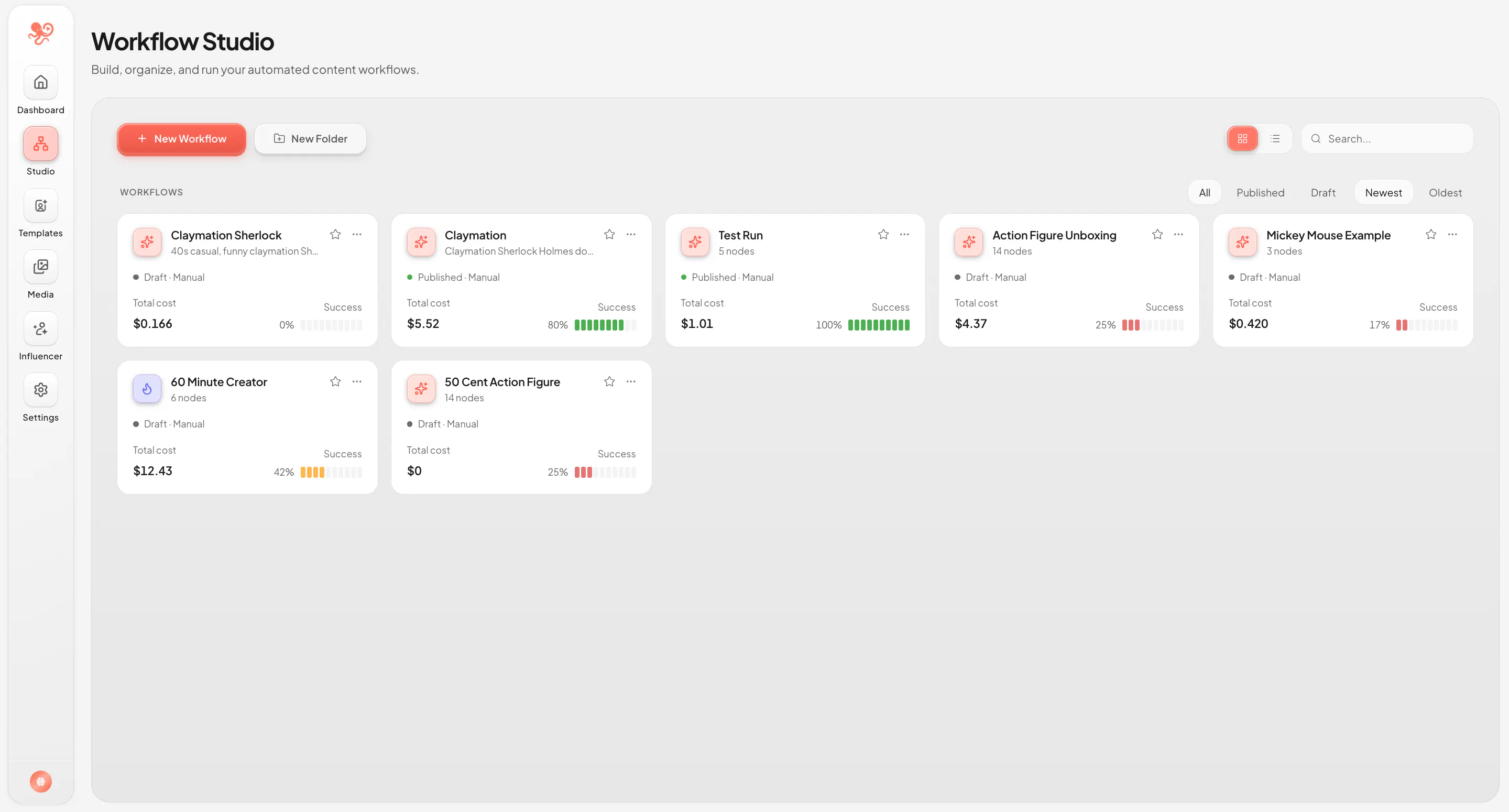Switch to grid view

(1242, 139)
